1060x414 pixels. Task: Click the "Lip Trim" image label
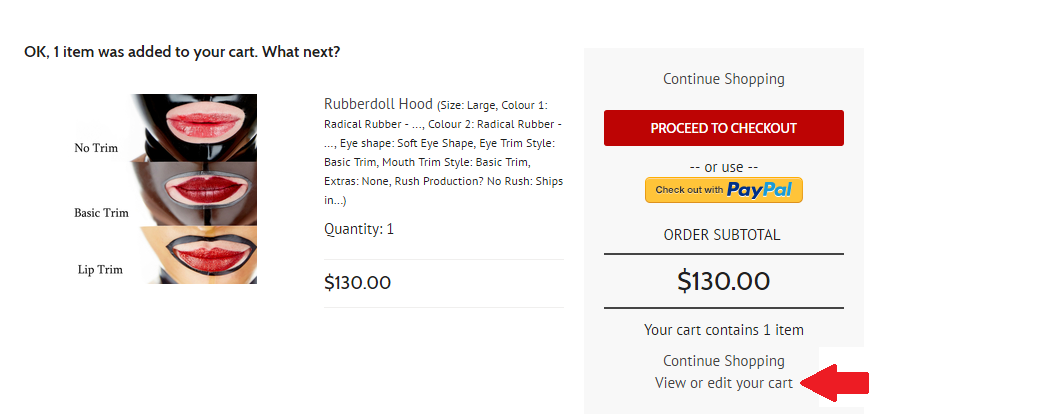pos(100,270)
